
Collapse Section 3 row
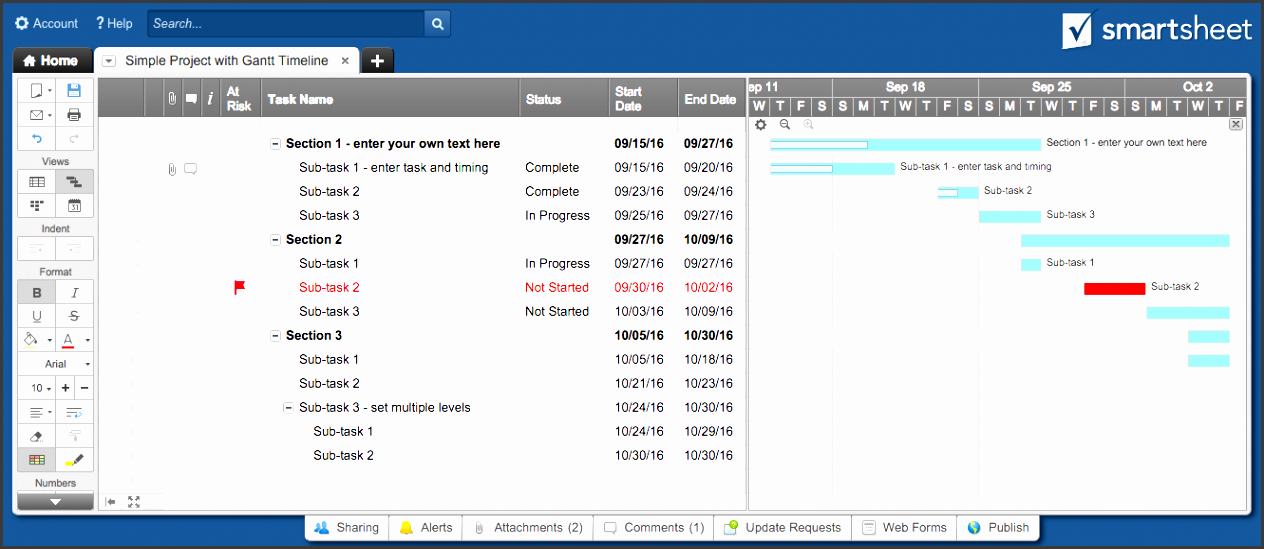click(275, 336)
